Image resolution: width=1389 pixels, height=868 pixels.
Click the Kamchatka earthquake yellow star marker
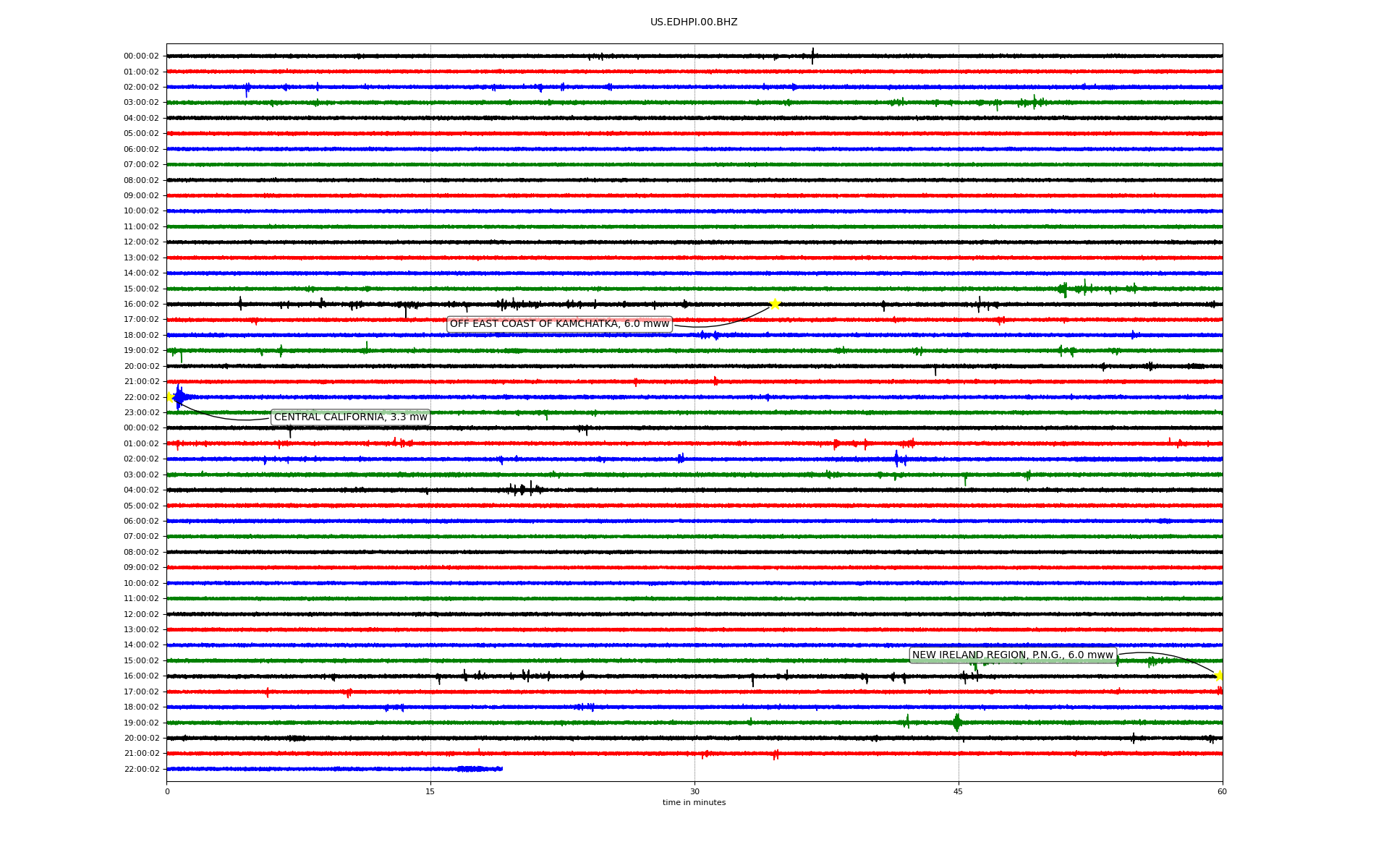pos(775,304)
